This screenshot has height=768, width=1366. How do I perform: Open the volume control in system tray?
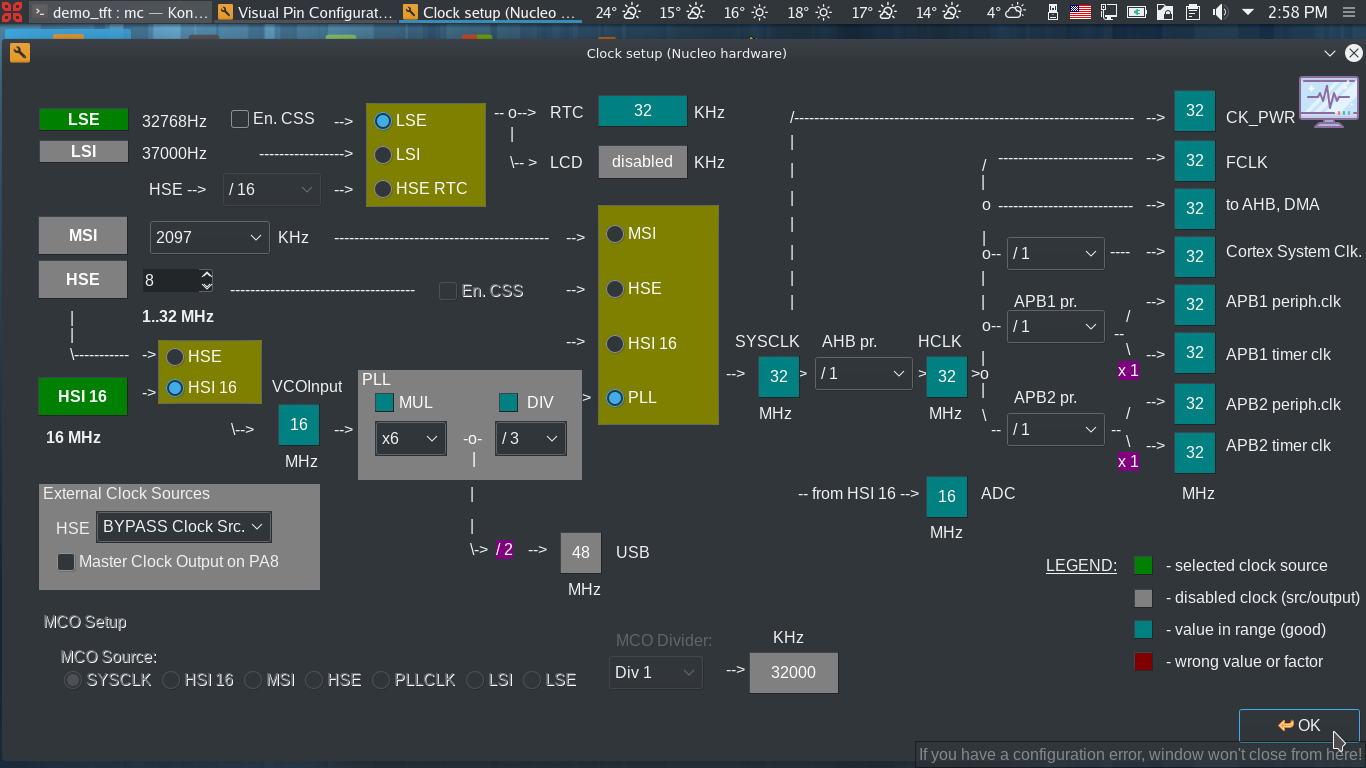point(1220,12)
